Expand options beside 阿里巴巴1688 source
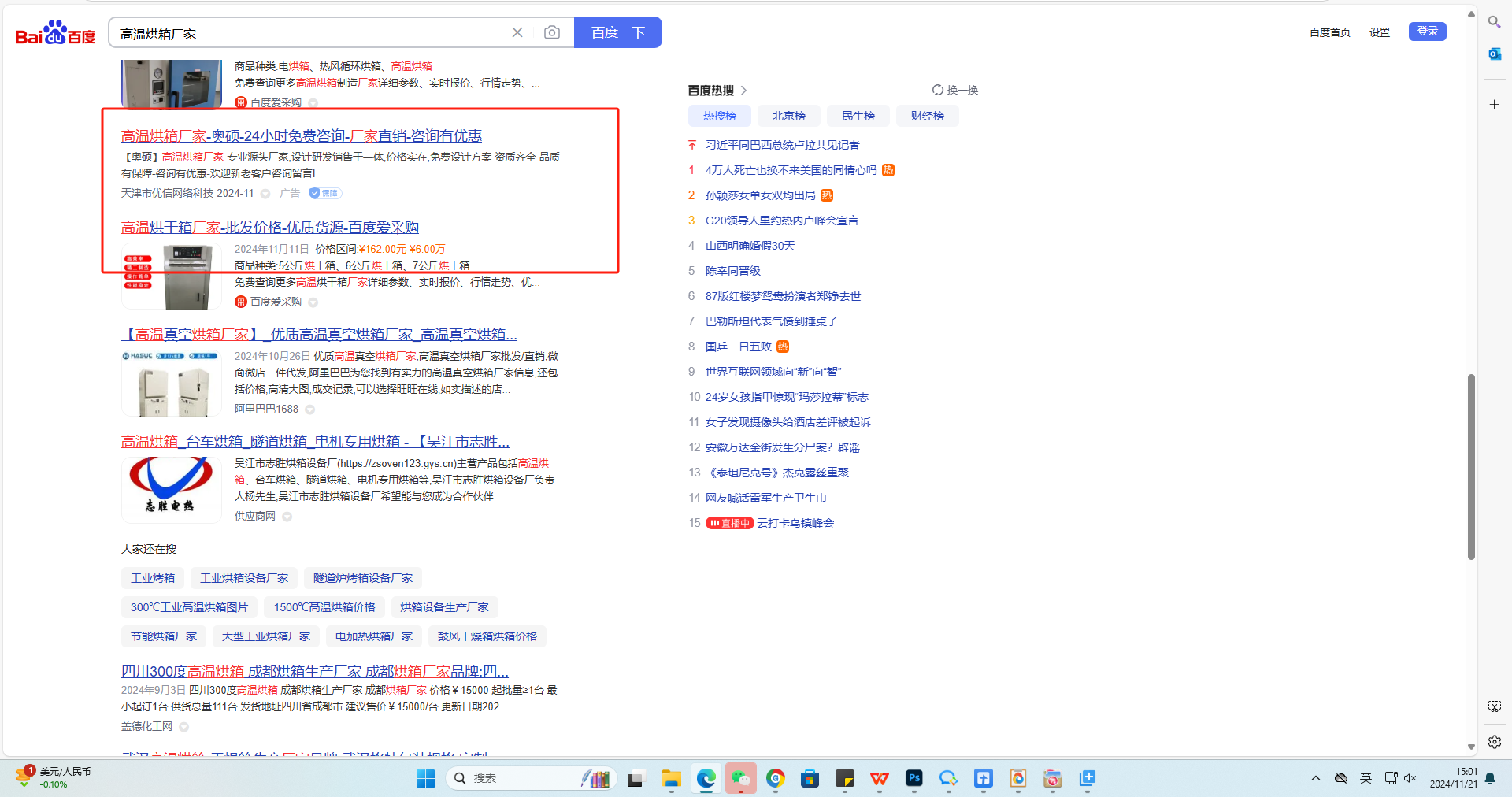The width and height of the screenshot is (1512, 797). (310, 410)
